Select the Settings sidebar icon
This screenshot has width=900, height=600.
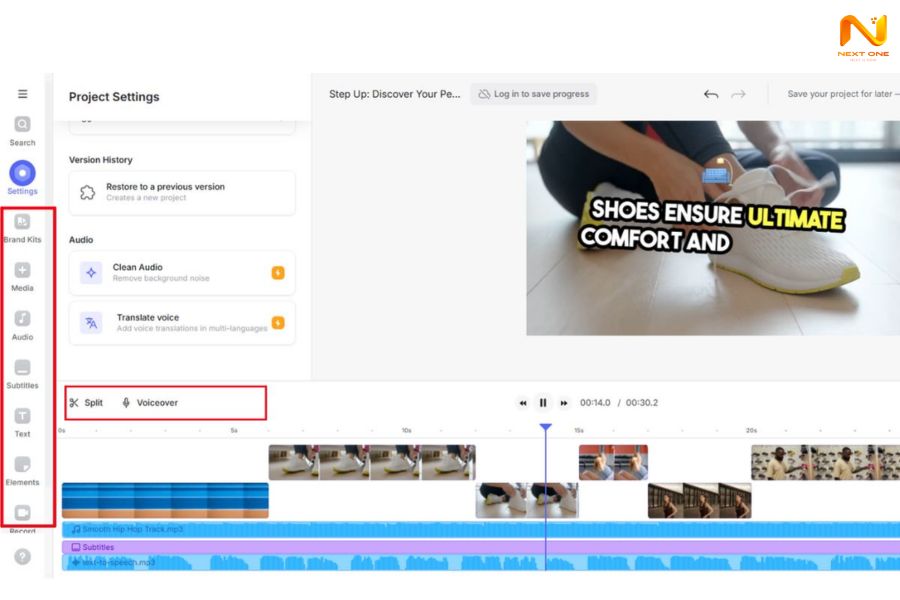22,173
